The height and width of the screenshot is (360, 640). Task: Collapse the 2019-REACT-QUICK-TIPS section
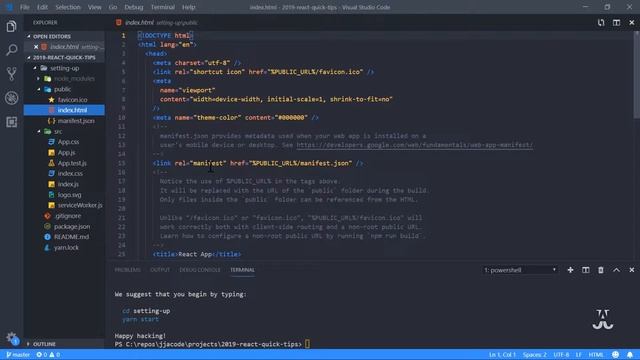[x=64, y=58]
